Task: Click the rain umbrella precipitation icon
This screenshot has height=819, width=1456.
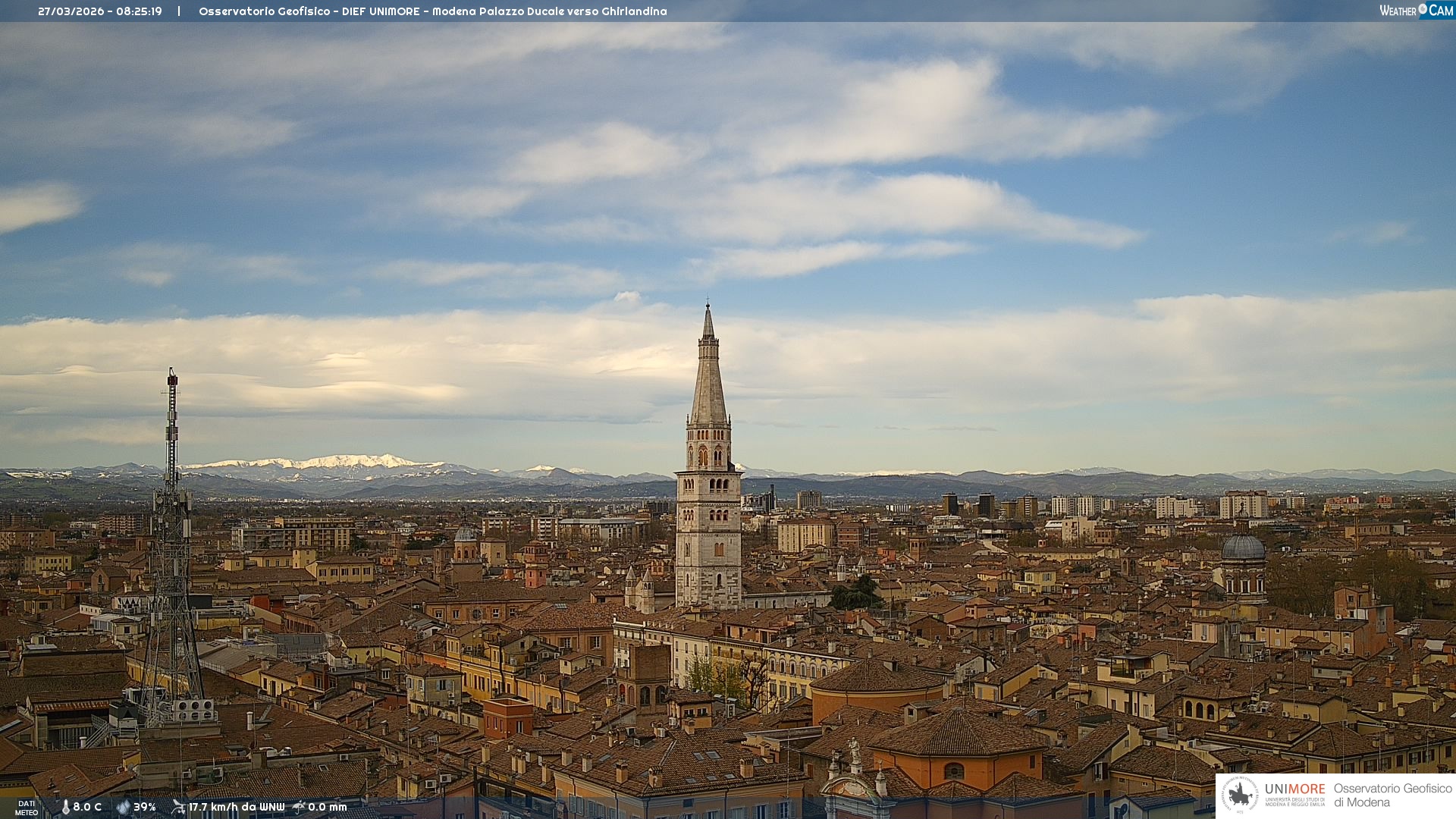Action: [x=299, y=808]
